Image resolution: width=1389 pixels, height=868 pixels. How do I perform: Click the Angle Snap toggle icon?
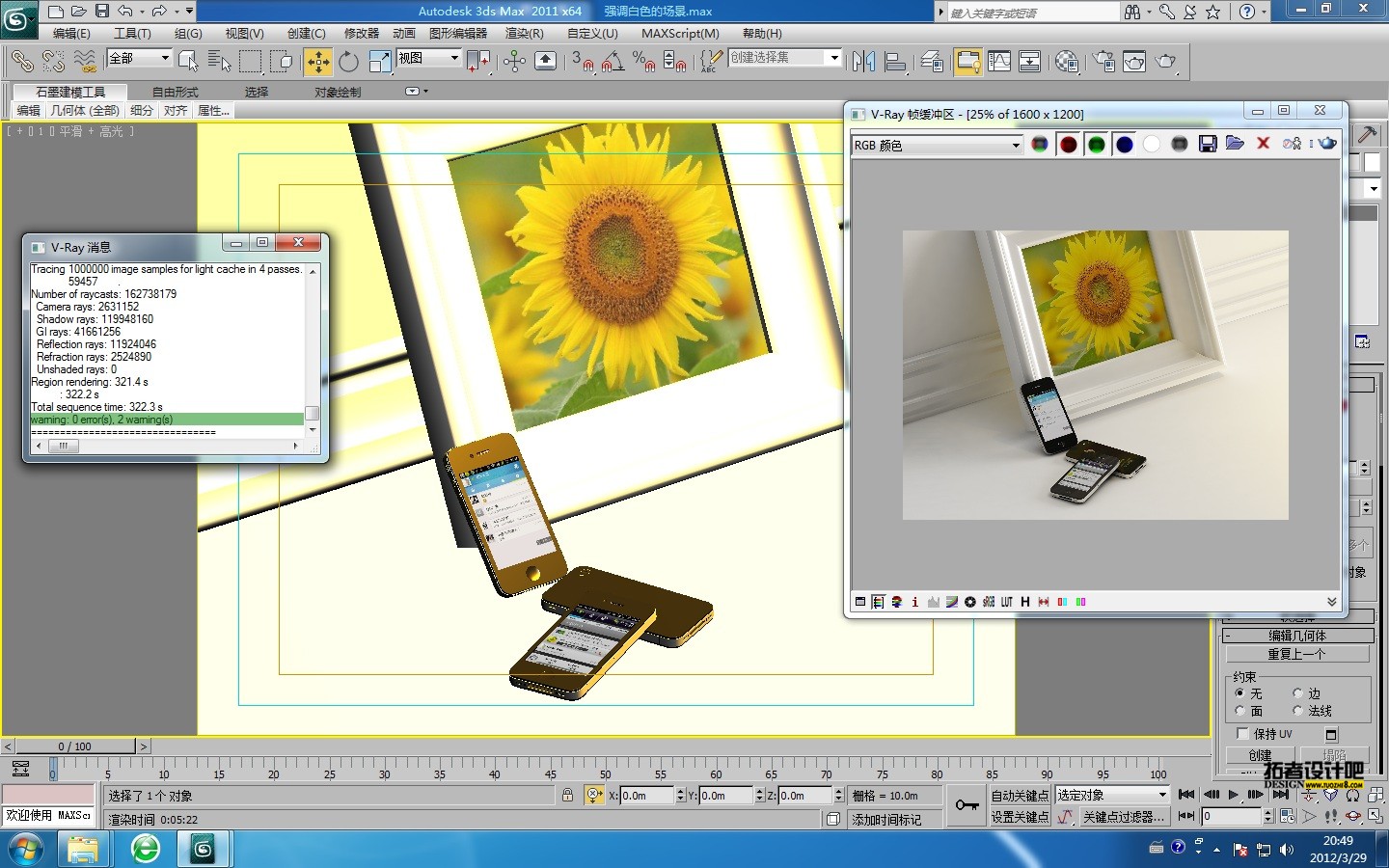click(x=613, y=62)
